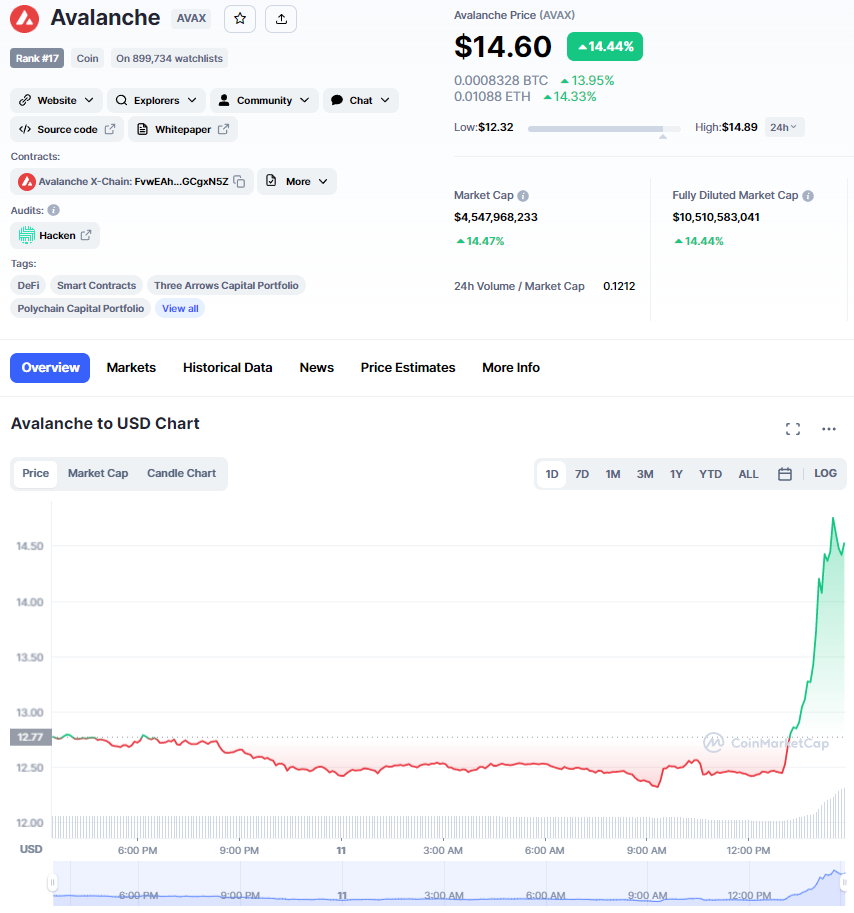This screenshot has width=854, height=913.
Task: Switch chart to Market Cap view
Action: tap(98, 473)
